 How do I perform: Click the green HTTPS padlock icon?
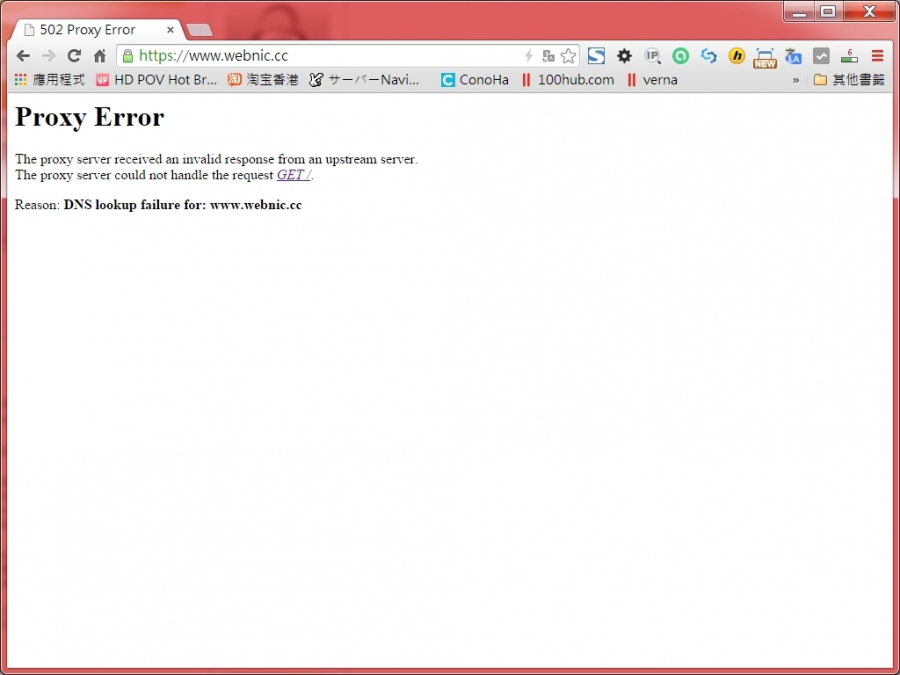click(128, 56)
